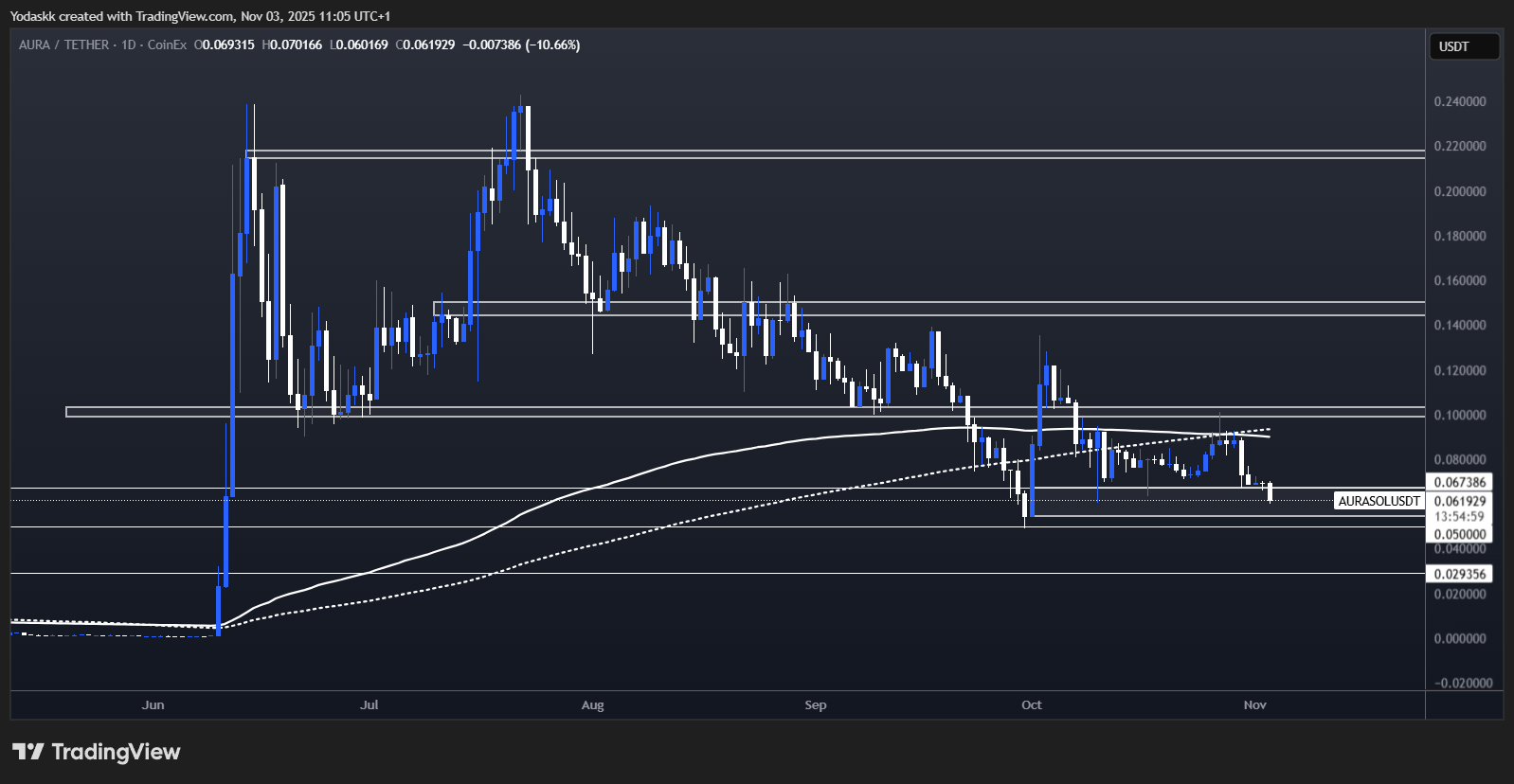Click the AURASOLUSDT price line label
Screen dimensions: 1514x784
pos(1379,501)
